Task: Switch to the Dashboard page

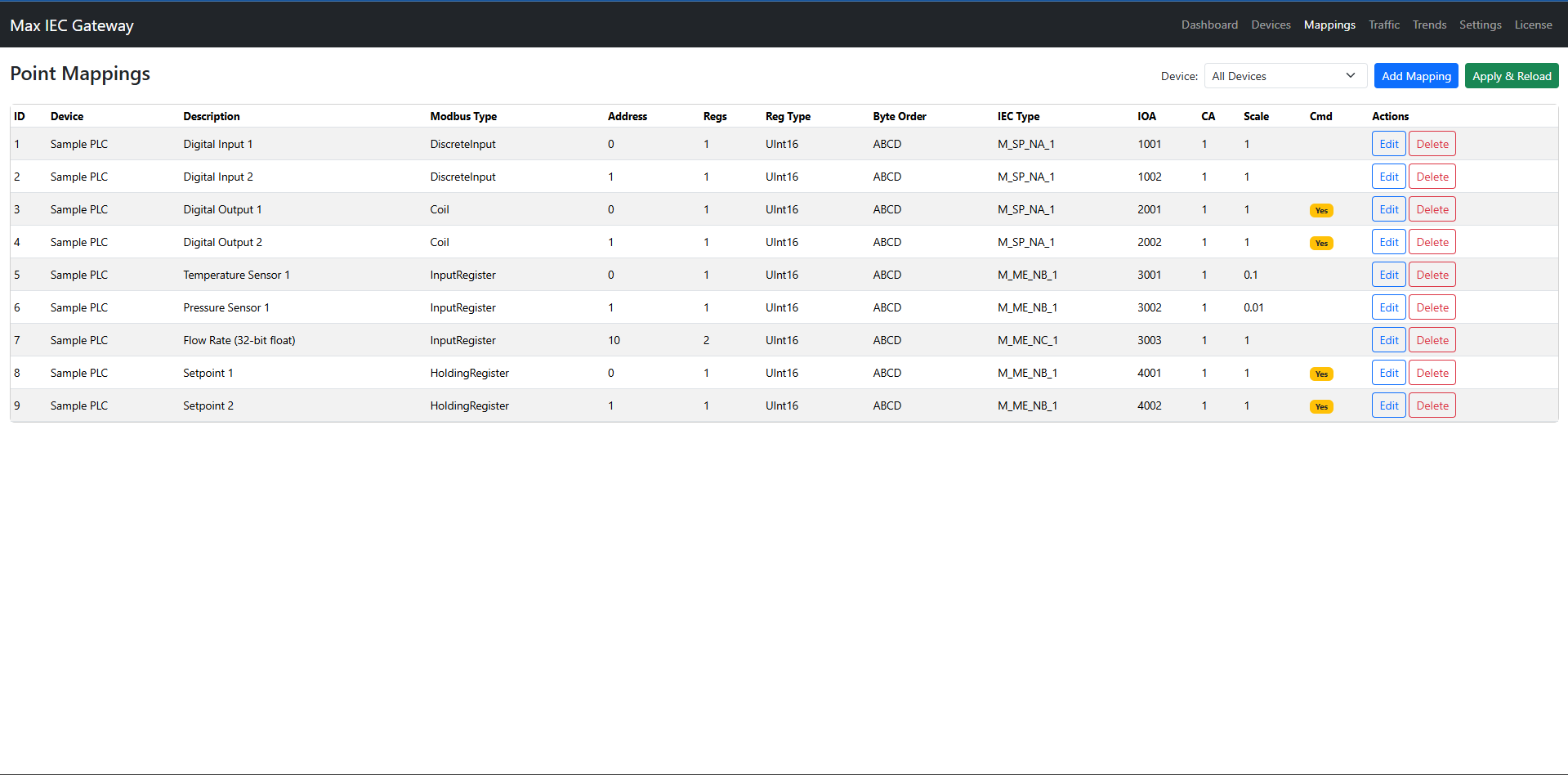Action: [x=1209, y=25]
